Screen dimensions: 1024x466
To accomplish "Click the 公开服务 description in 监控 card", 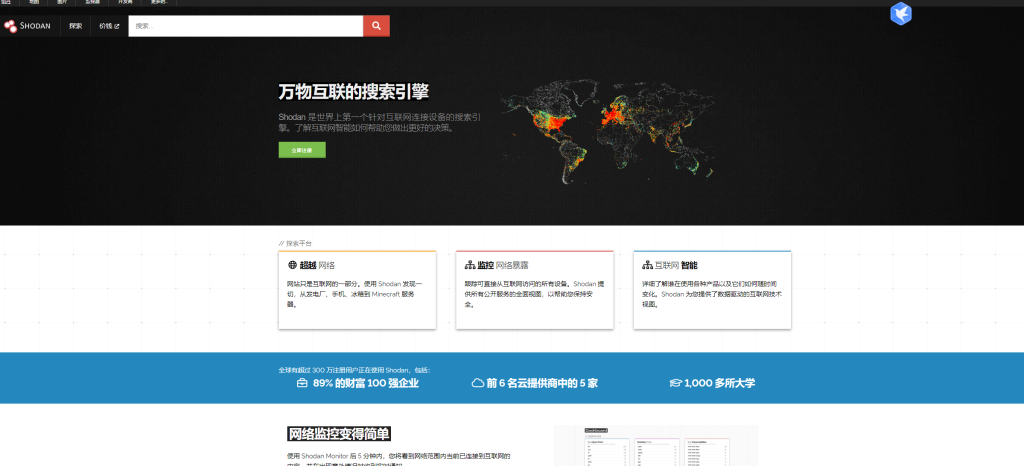I will pyautogui.click(x=534, y=294).
